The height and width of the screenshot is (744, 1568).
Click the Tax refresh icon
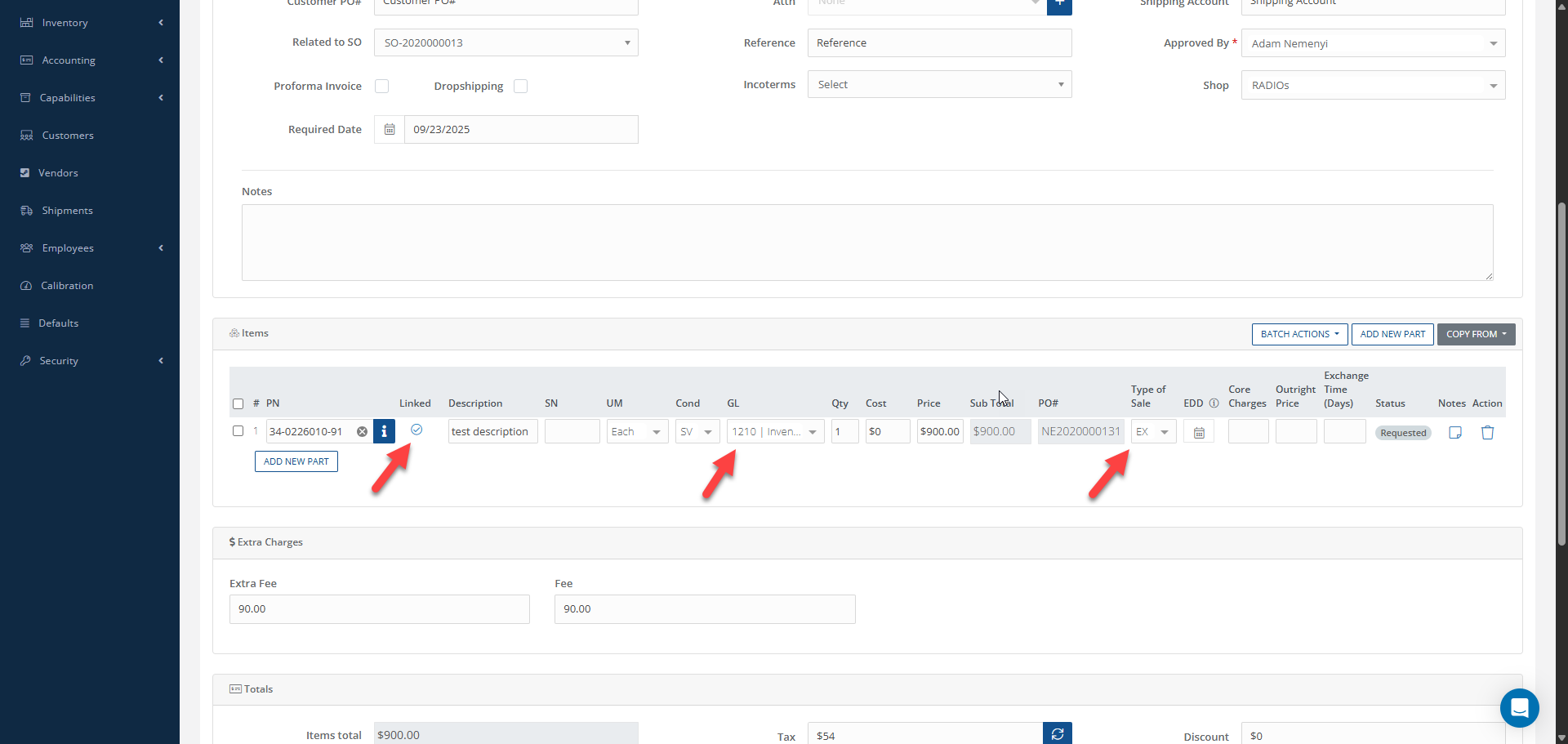(1057, 734)
